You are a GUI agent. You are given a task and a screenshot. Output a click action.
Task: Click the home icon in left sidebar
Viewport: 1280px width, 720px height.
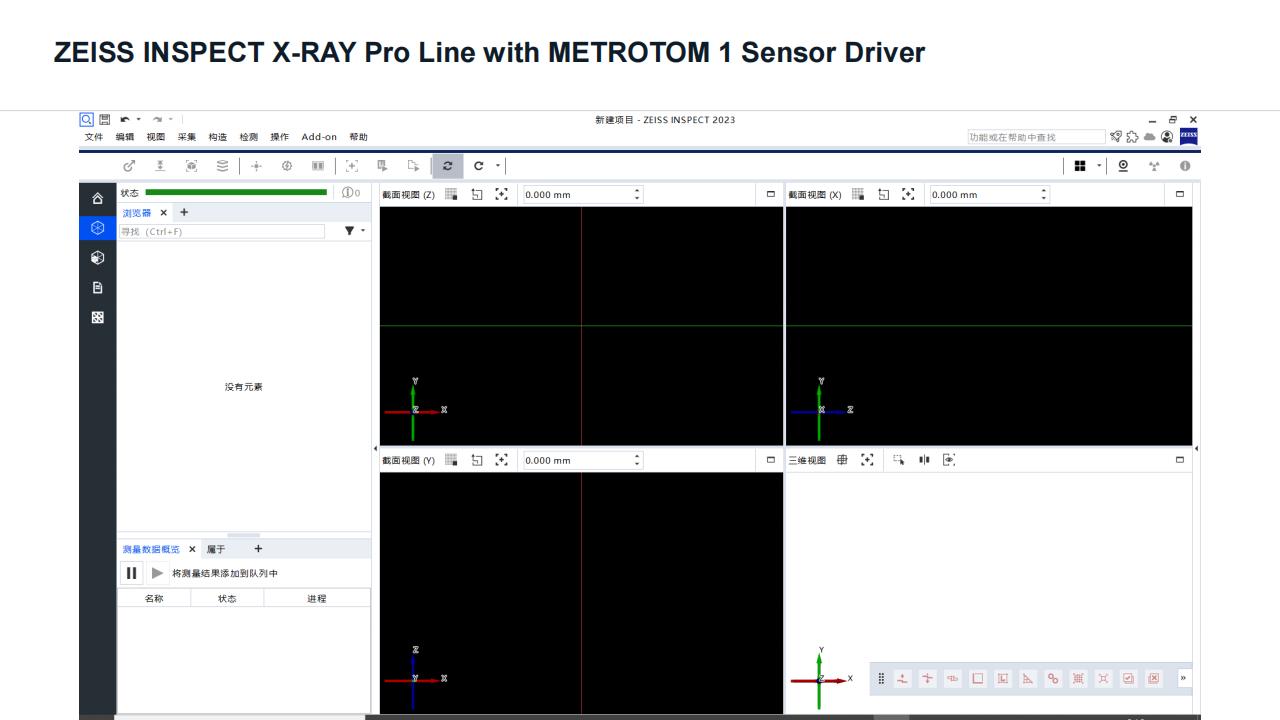pos(97,198)
